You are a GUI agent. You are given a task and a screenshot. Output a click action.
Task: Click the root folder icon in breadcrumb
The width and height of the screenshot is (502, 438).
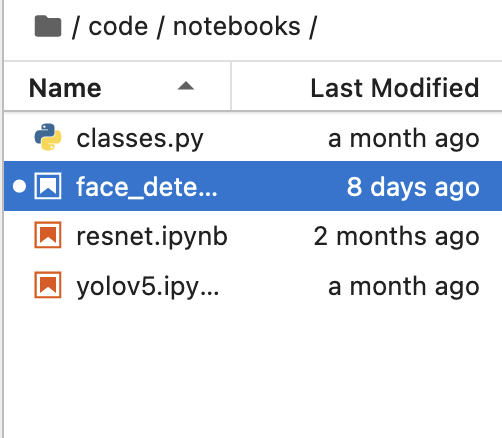pyautogui.click(x=48, y=26)
